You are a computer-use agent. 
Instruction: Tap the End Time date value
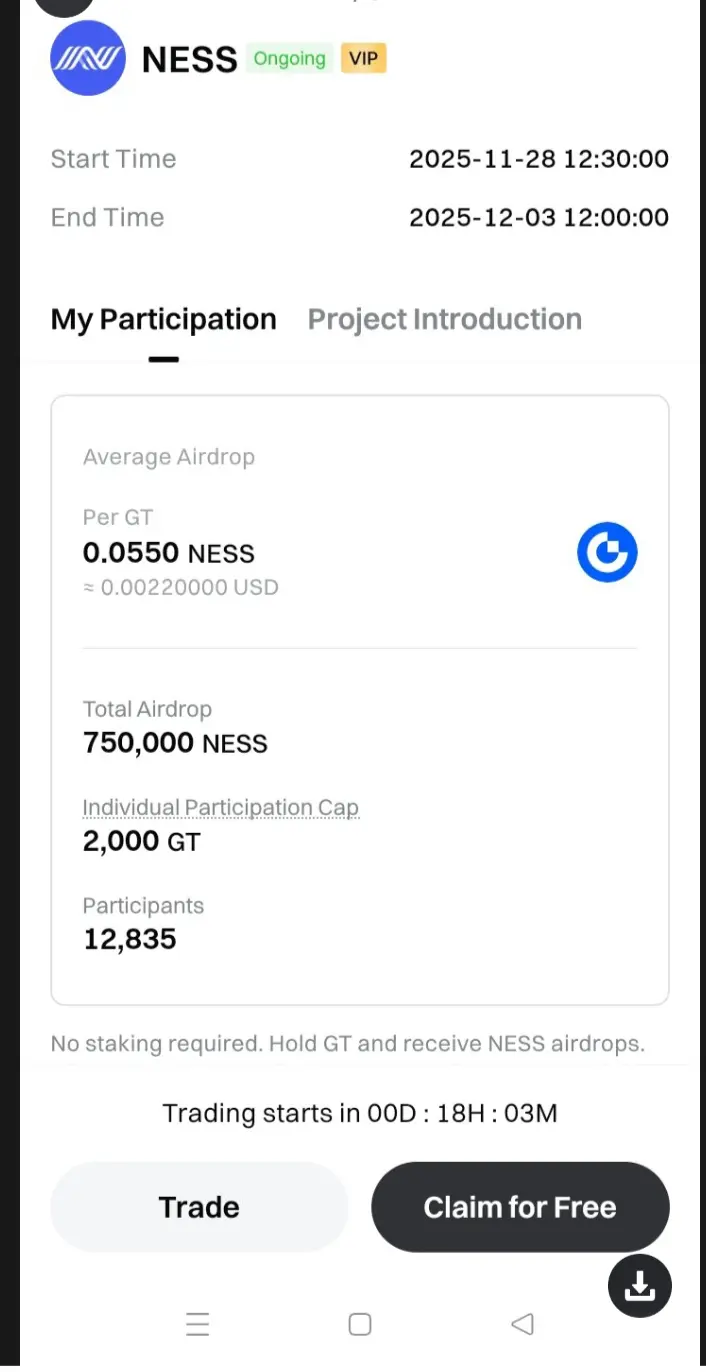(539, 217)
